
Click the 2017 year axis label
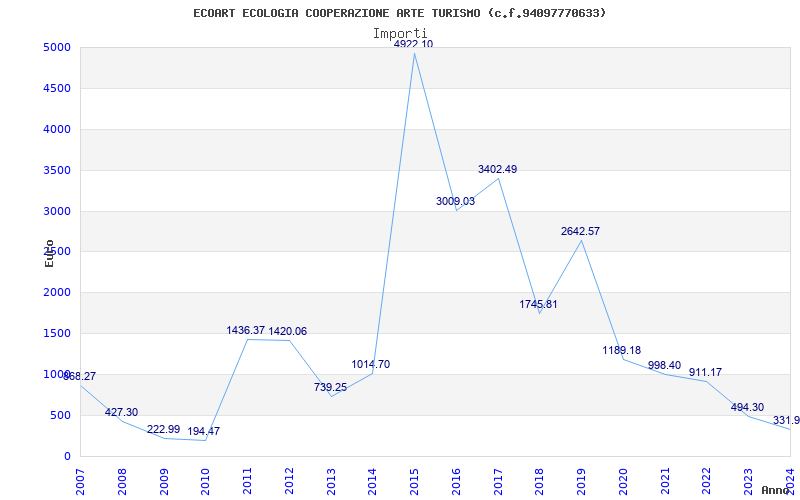498,482
